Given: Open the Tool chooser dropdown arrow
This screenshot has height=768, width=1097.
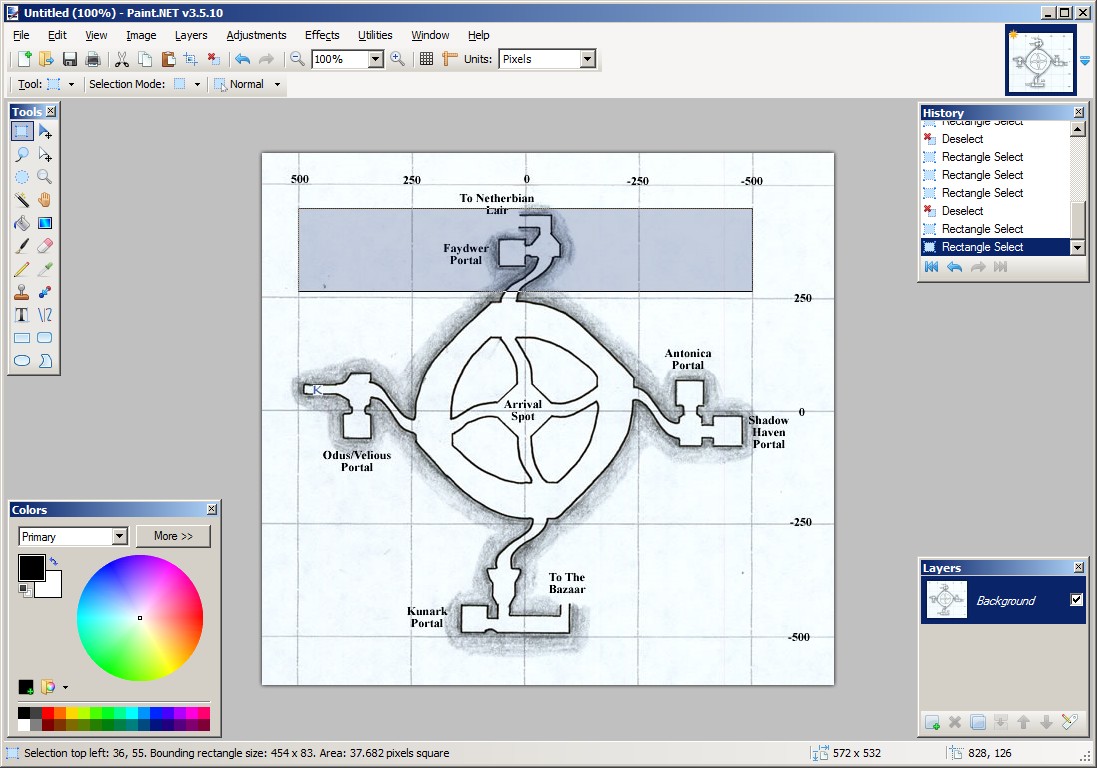Looking at the screenshot, I should coord(71,85).
